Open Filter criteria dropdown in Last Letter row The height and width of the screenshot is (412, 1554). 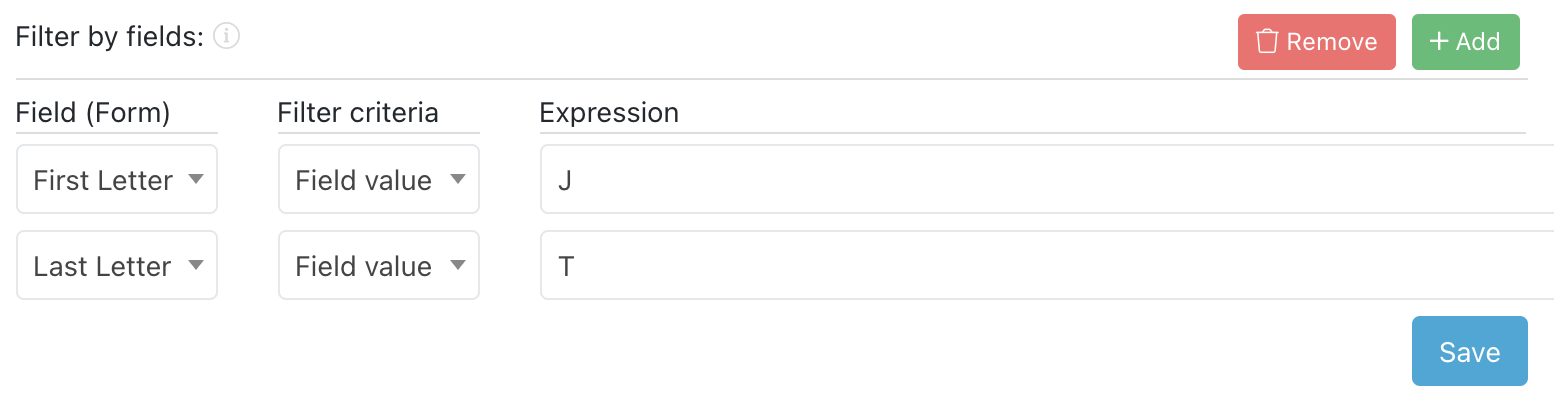[x=379, y=266]
